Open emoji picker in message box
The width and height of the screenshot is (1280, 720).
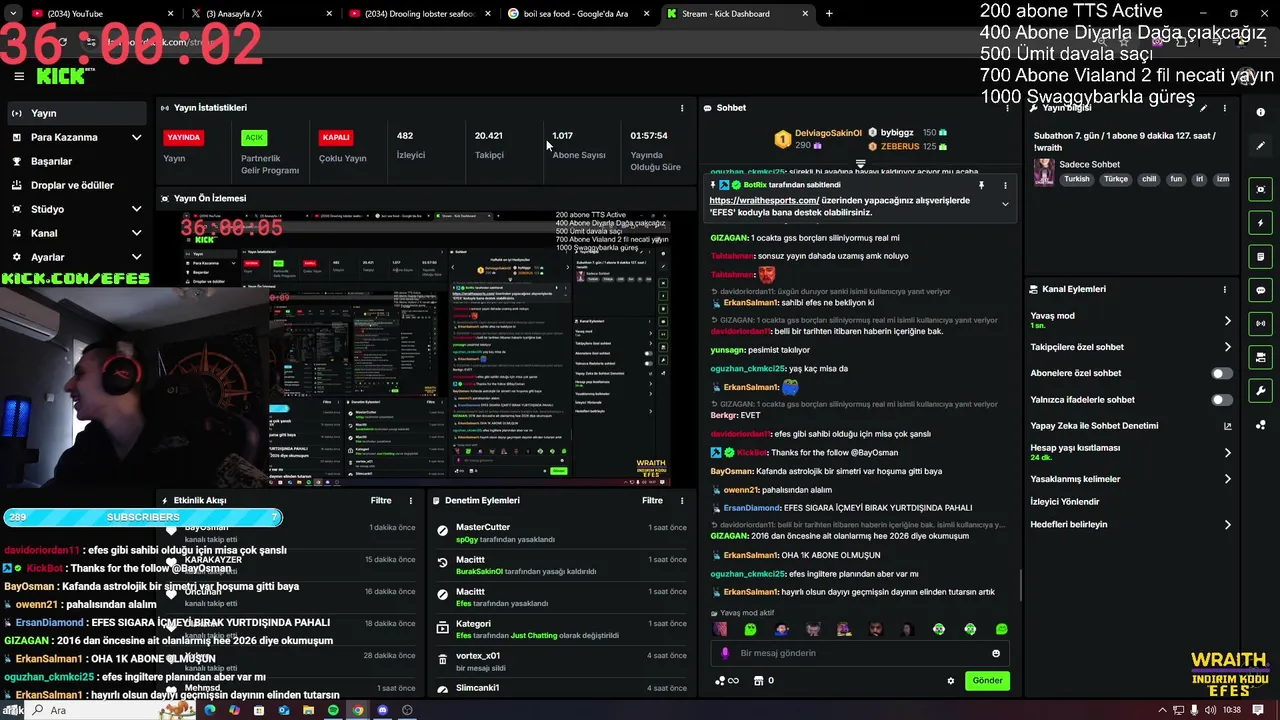pyautogui.click(x=995, y=653)
